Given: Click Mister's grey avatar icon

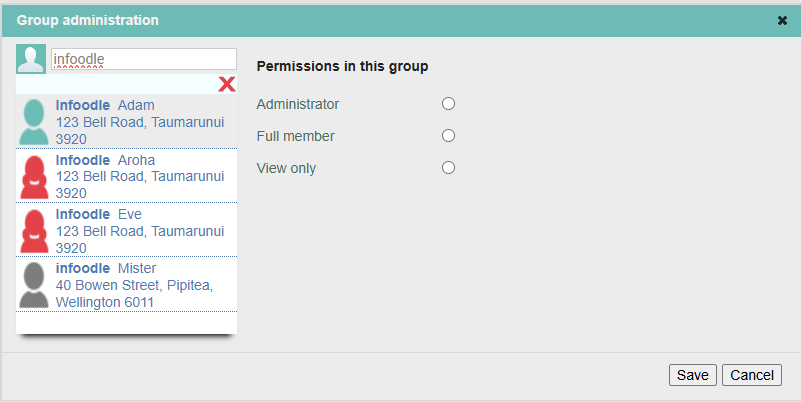Looking at the screenshot, I should point(34,285).
